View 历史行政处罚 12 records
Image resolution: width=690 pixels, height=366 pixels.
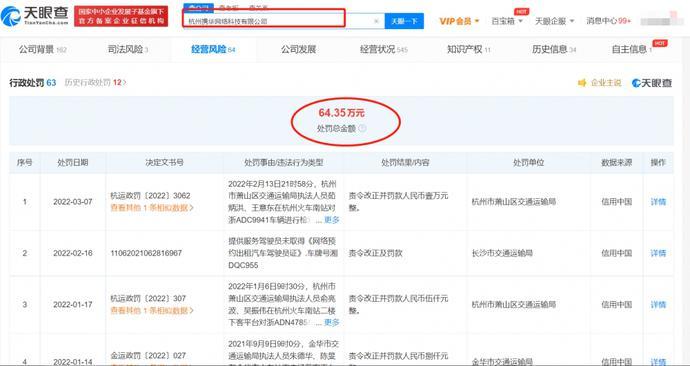(x=95, y=82)
